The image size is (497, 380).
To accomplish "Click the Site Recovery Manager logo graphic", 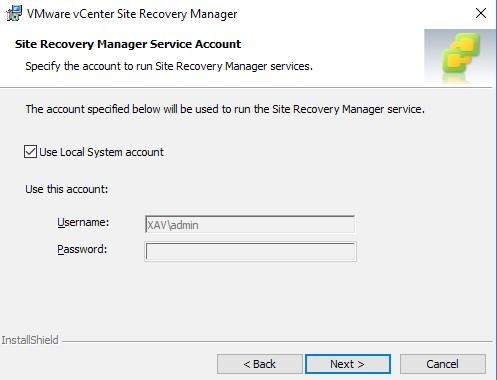I will (x=460, y=56).
